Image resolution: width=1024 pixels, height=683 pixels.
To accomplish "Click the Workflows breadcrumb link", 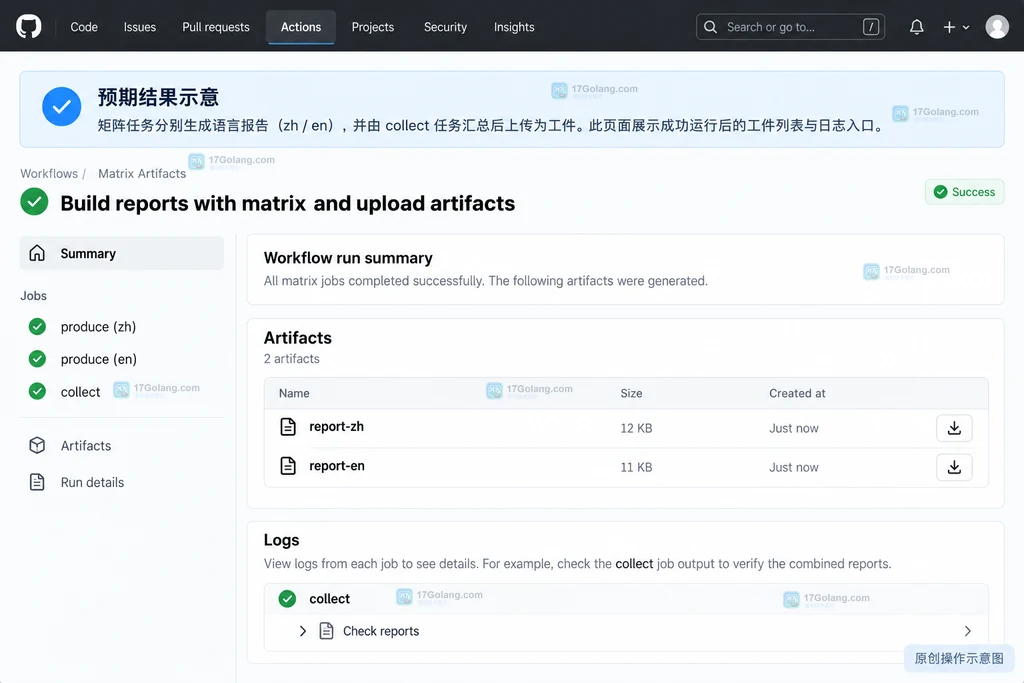I will tap(49, 174).
